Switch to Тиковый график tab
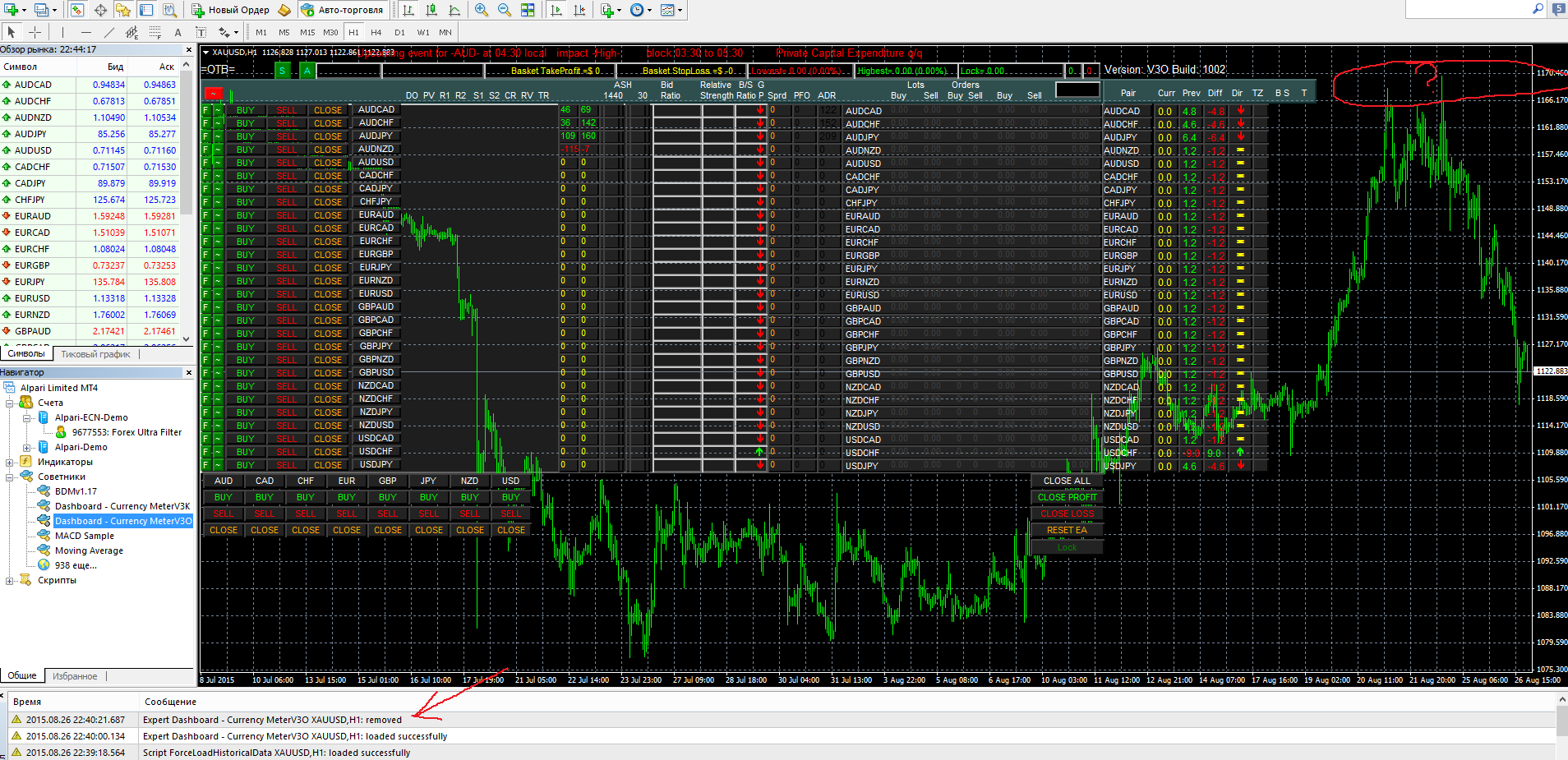Screen dimensions: 1568x760 point(95,354)
